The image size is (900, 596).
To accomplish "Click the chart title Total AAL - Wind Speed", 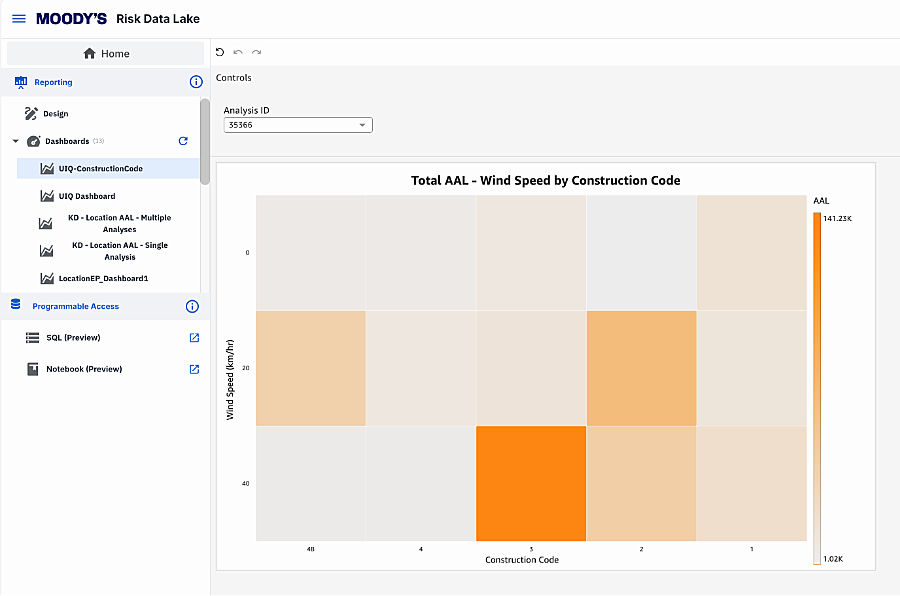I will coord(545,180).
